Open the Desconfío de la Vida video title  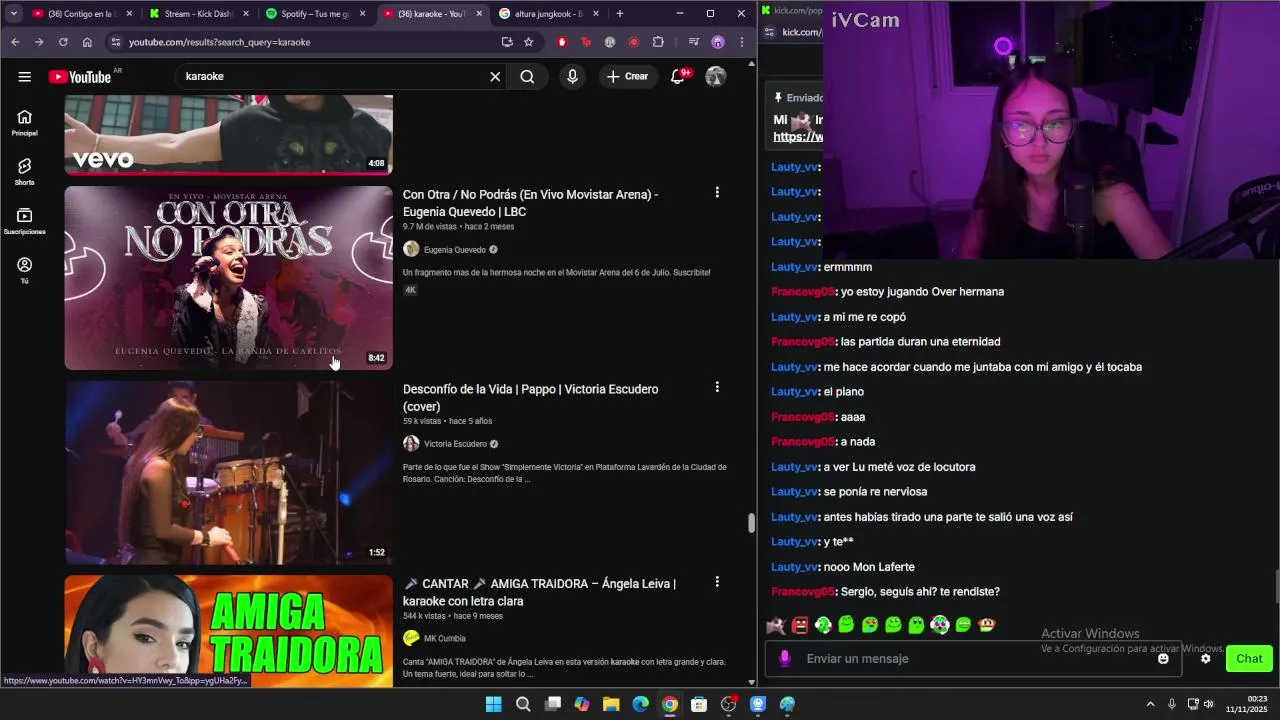point(530,398)
